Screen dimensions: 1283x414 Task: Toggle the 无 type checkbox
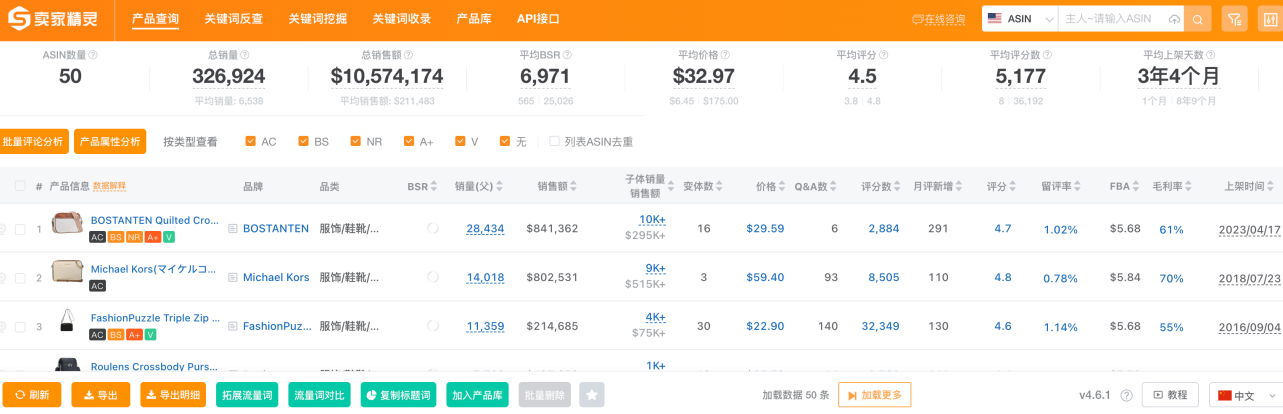pos(505,141)
